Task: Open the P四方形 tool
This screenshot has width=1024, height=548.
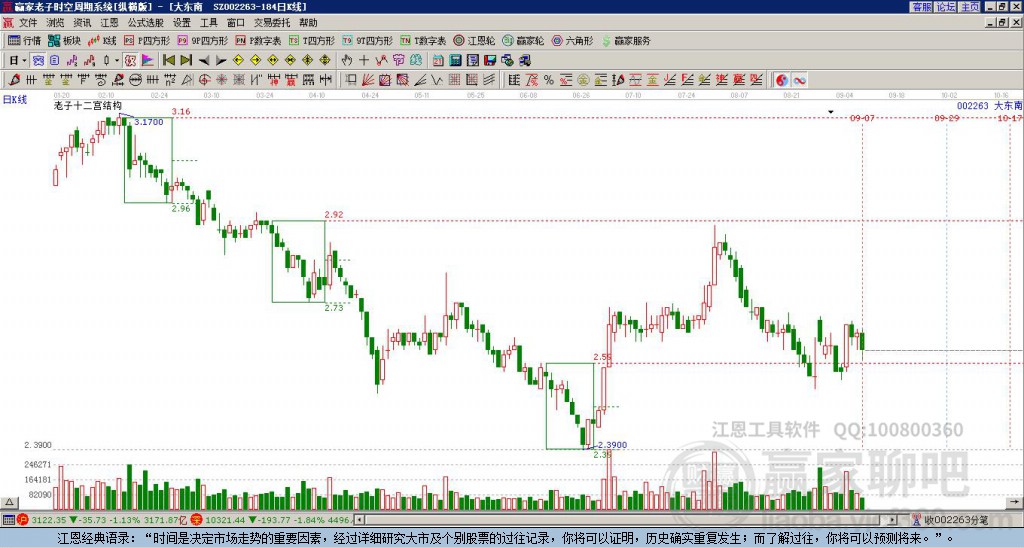Action: click(x=147, y=40)
